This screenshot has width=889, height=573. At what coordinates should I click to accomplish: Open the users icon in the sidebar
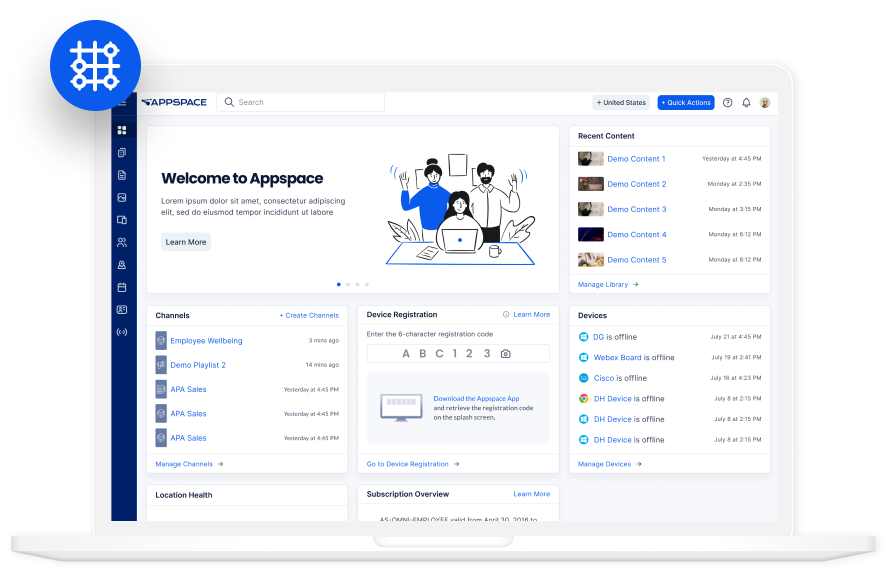pyautogui.click(x=122, y=242)
